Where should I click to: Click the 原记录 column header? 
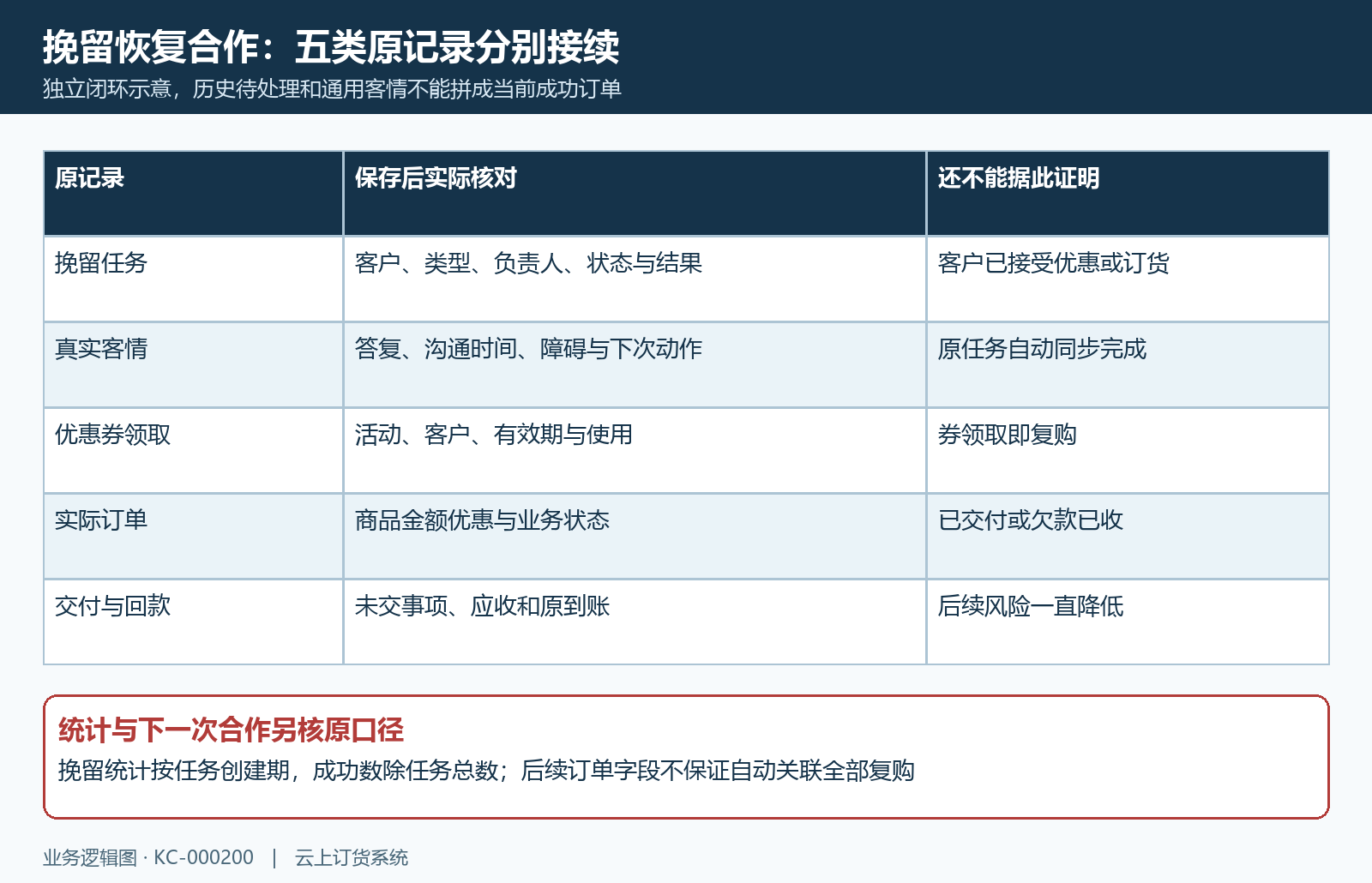(193, 194)
